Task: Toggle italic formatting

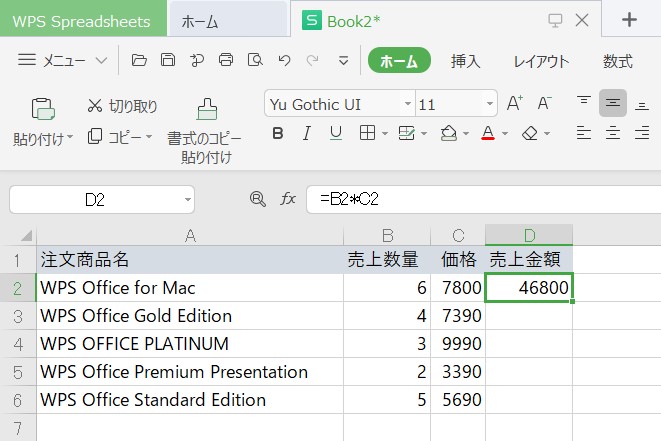Action: 306,134
